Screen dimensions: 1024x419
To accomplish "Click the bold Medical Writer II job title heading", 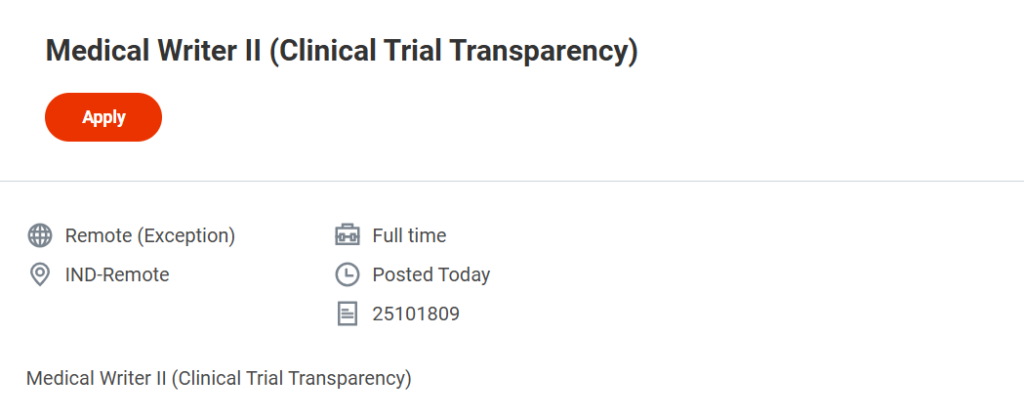I will (341, 51).
